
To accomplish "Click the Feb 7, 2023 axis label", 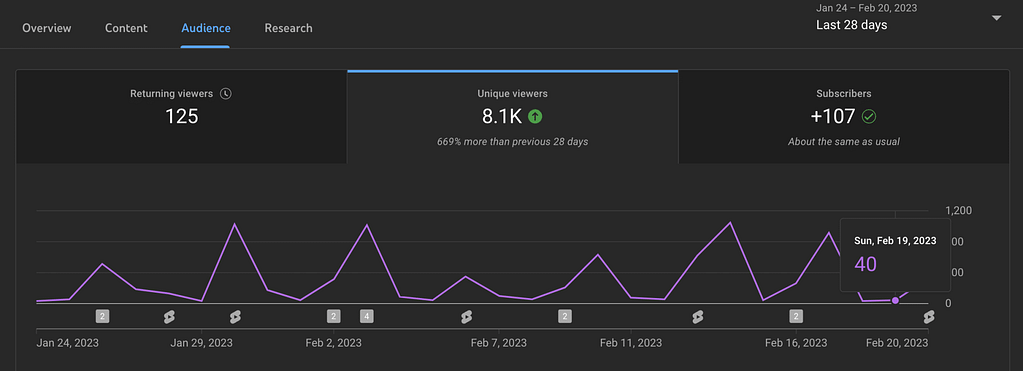I will point(499,343).
